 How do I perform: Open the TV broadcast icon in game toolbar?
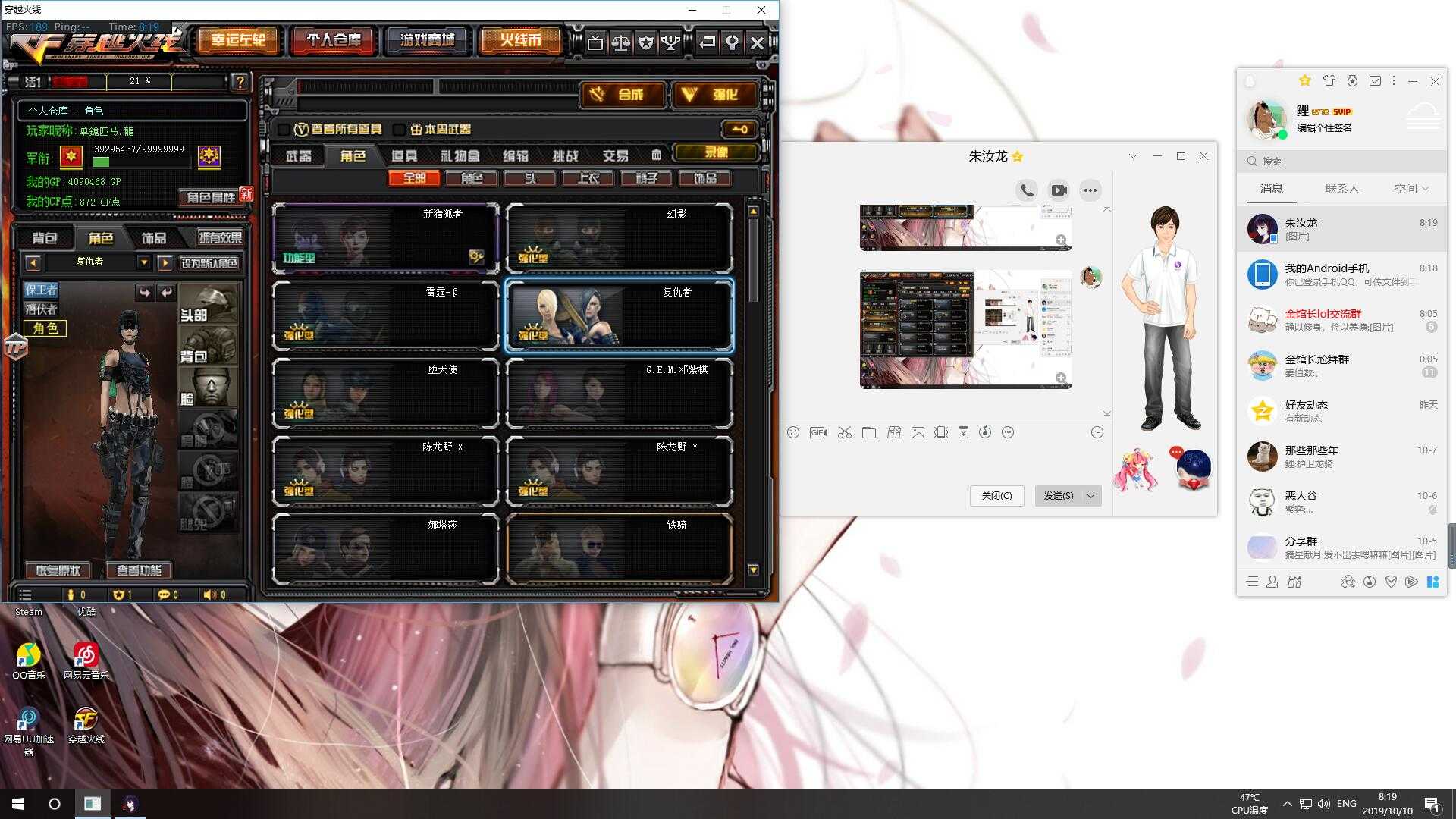click(595, 42)
